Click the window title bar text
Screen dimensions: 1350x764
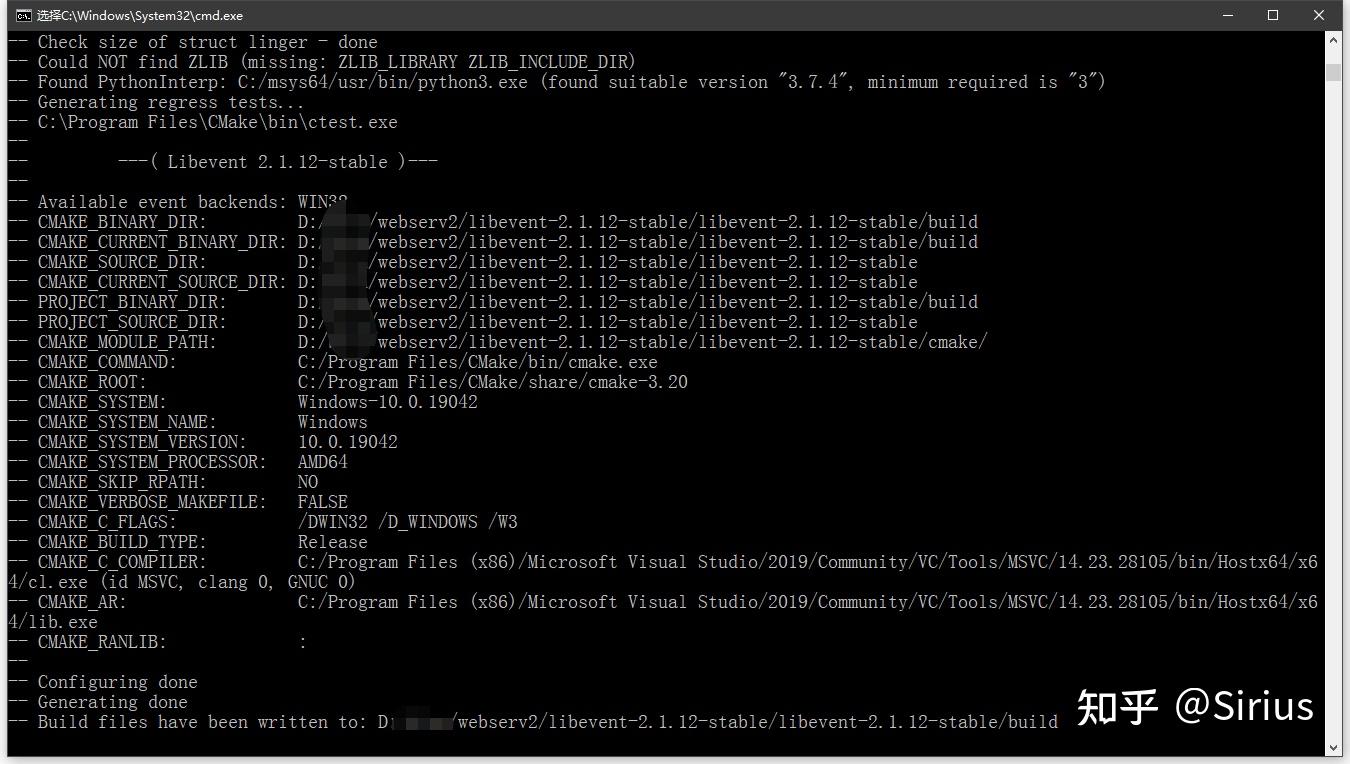coord(140,15)
